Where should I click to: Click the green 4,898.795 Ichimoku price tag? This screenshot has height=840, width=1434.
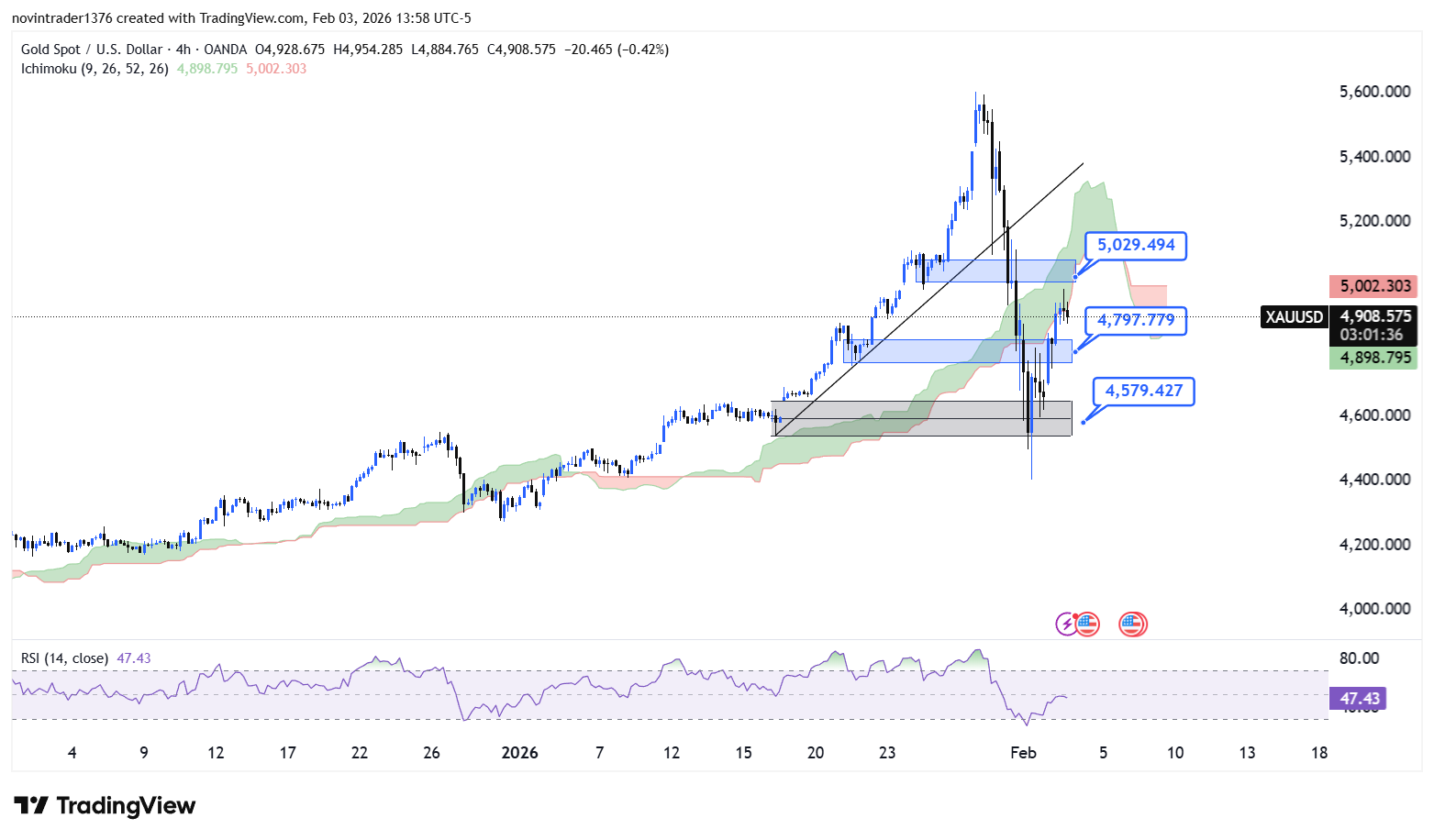1374,358
